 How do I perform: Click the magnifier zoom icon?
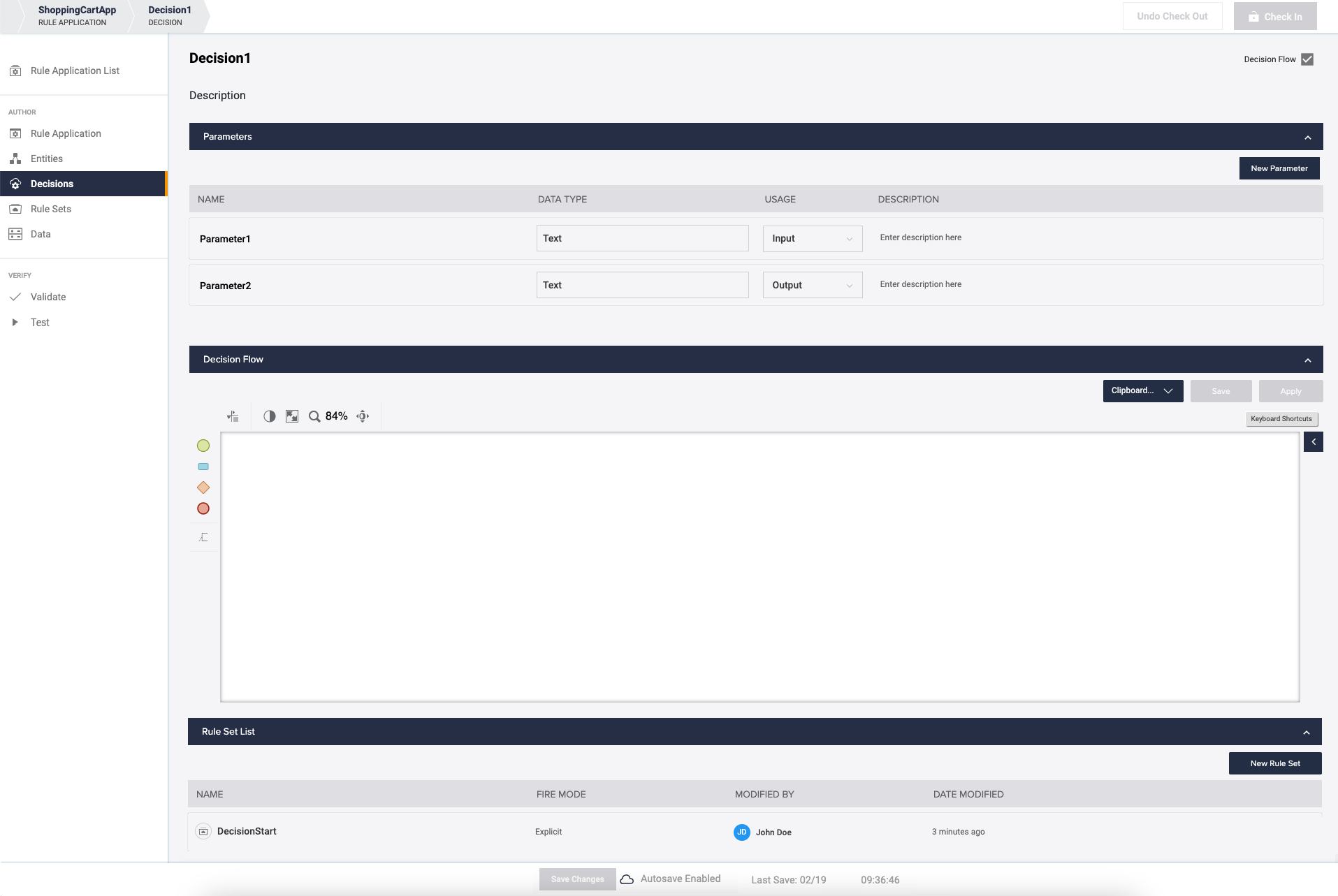point(314,416)
